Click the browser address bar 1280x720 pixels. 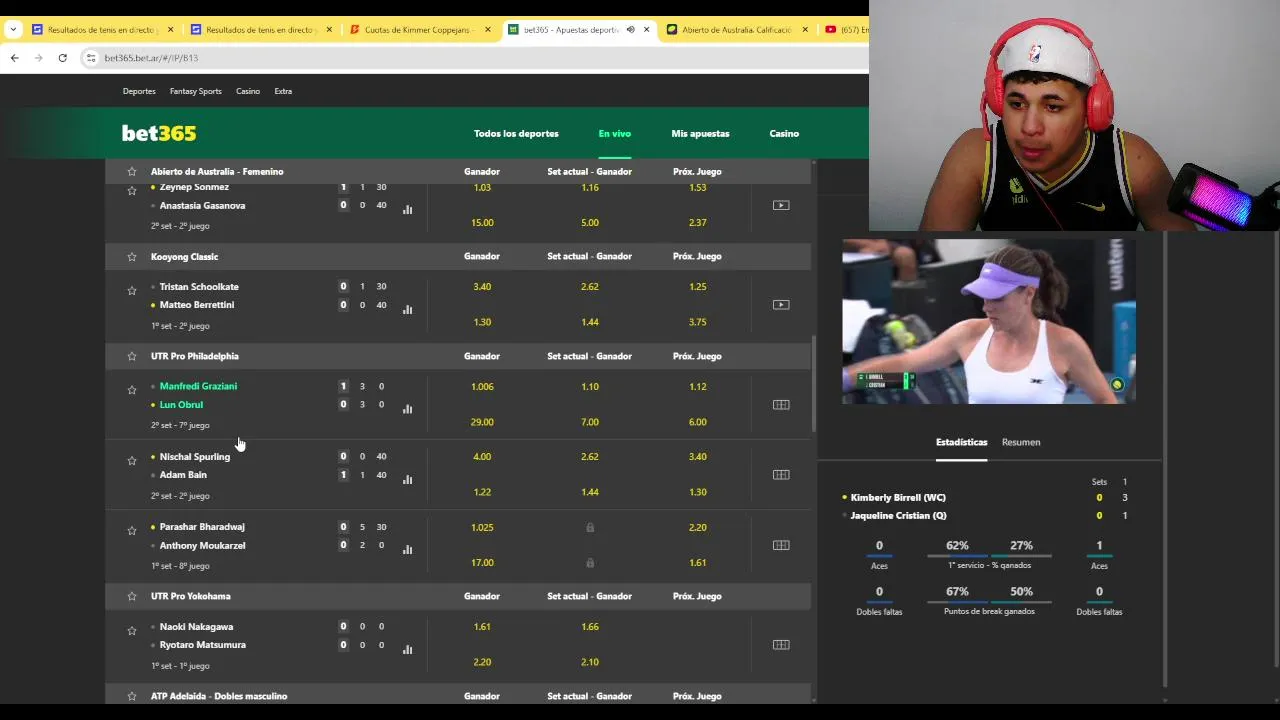pyautogui.click(x=470, y=58)
